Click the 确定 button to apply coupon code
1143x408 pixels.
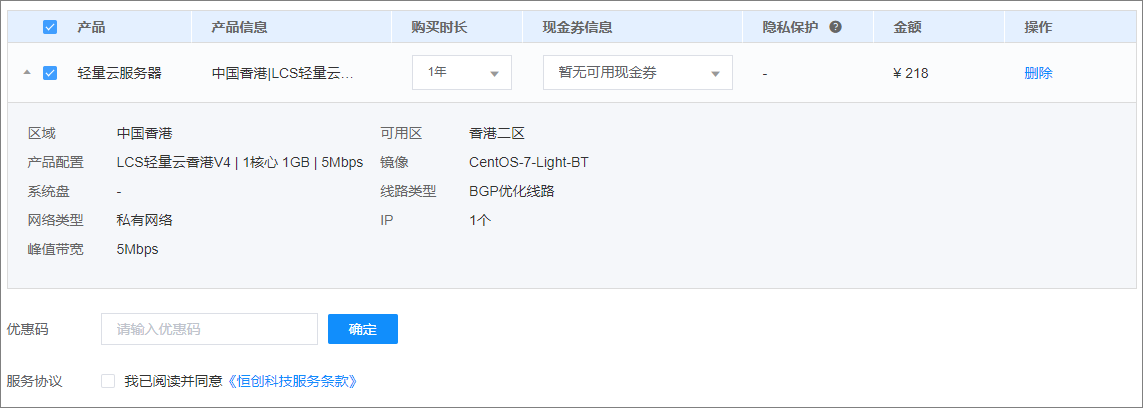coord(363,329)
